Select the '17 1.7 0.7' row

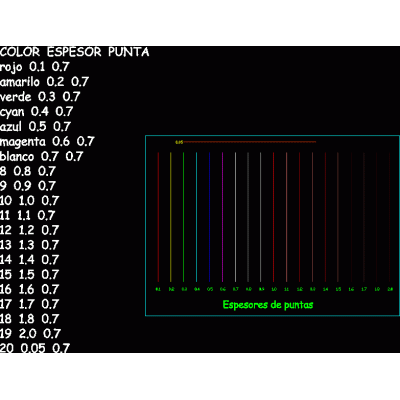click(x=30, y=304)
